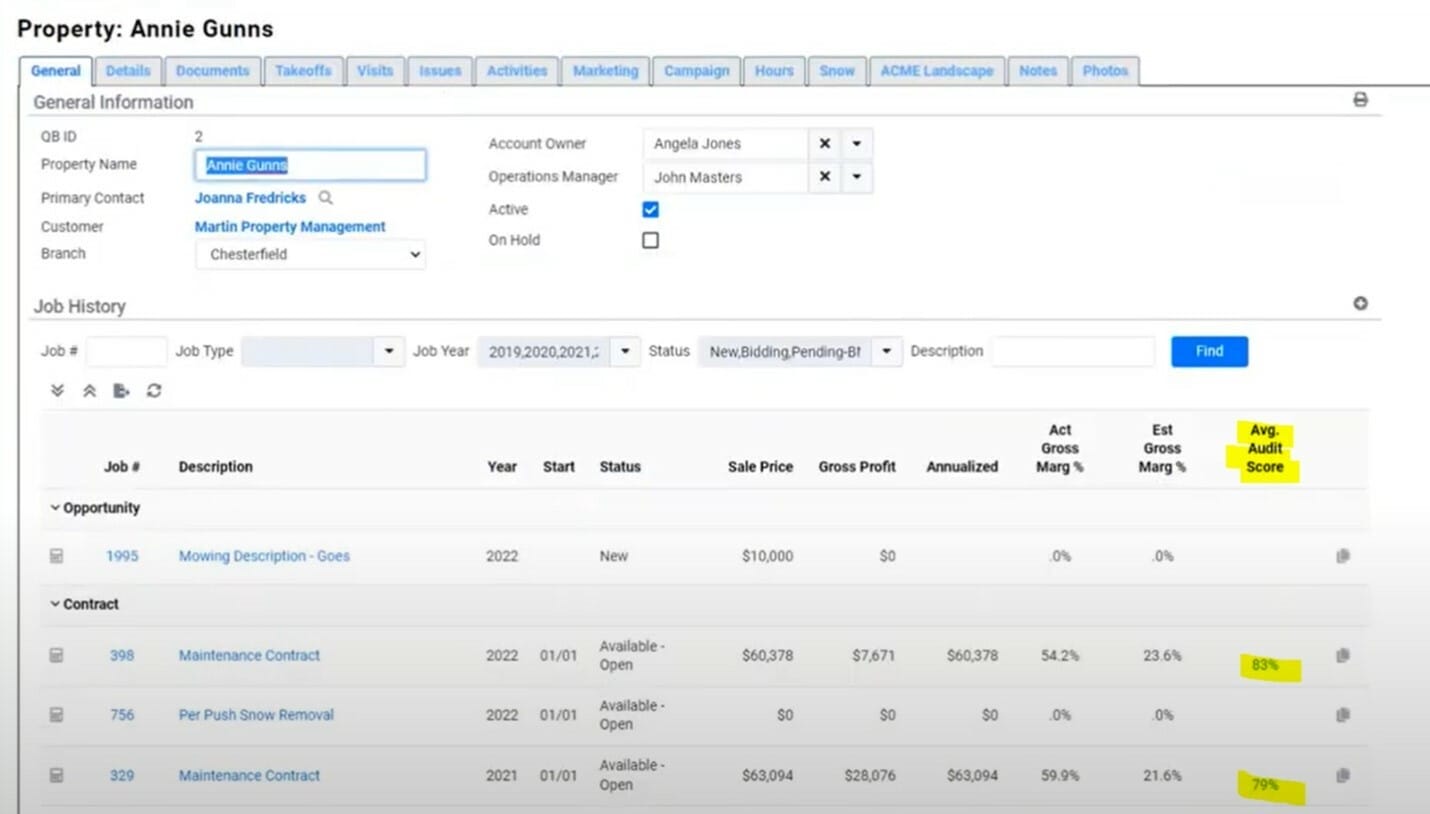Open the Martin Property Management customer link
Image resolution: width=1430 pixels, height=814 pixels.
point(290,227)
